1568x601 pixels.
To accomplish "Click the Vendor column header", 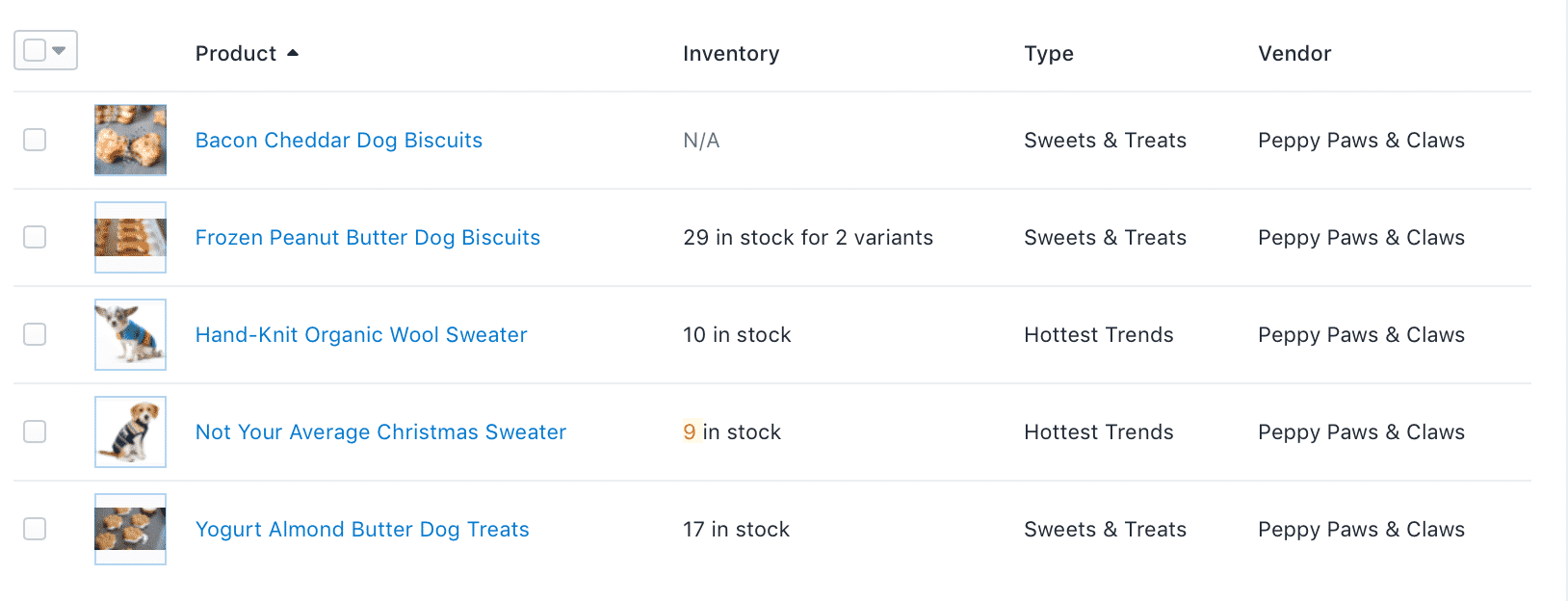I will (x=1294, y=54).
